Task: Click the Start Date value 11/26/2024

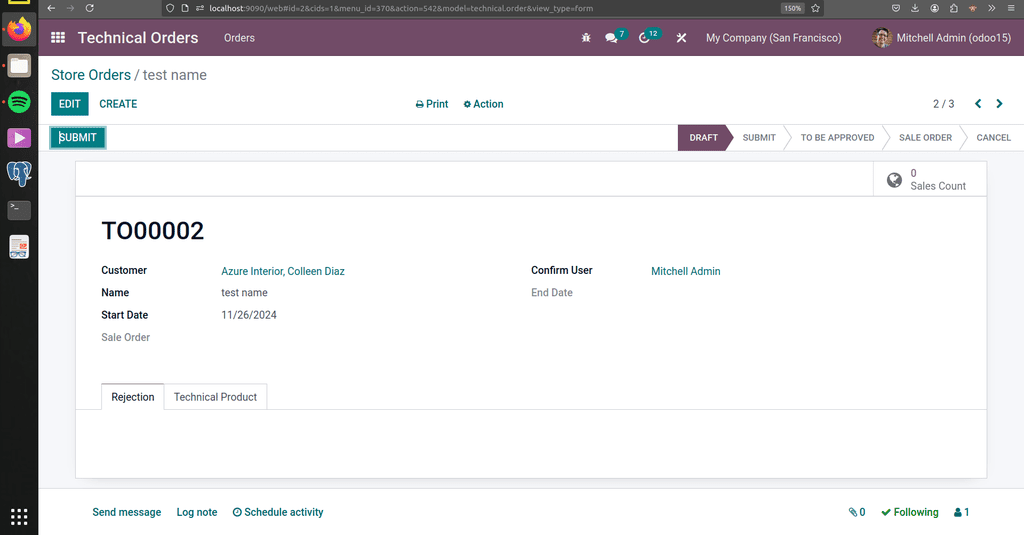Action: point(249,315)
